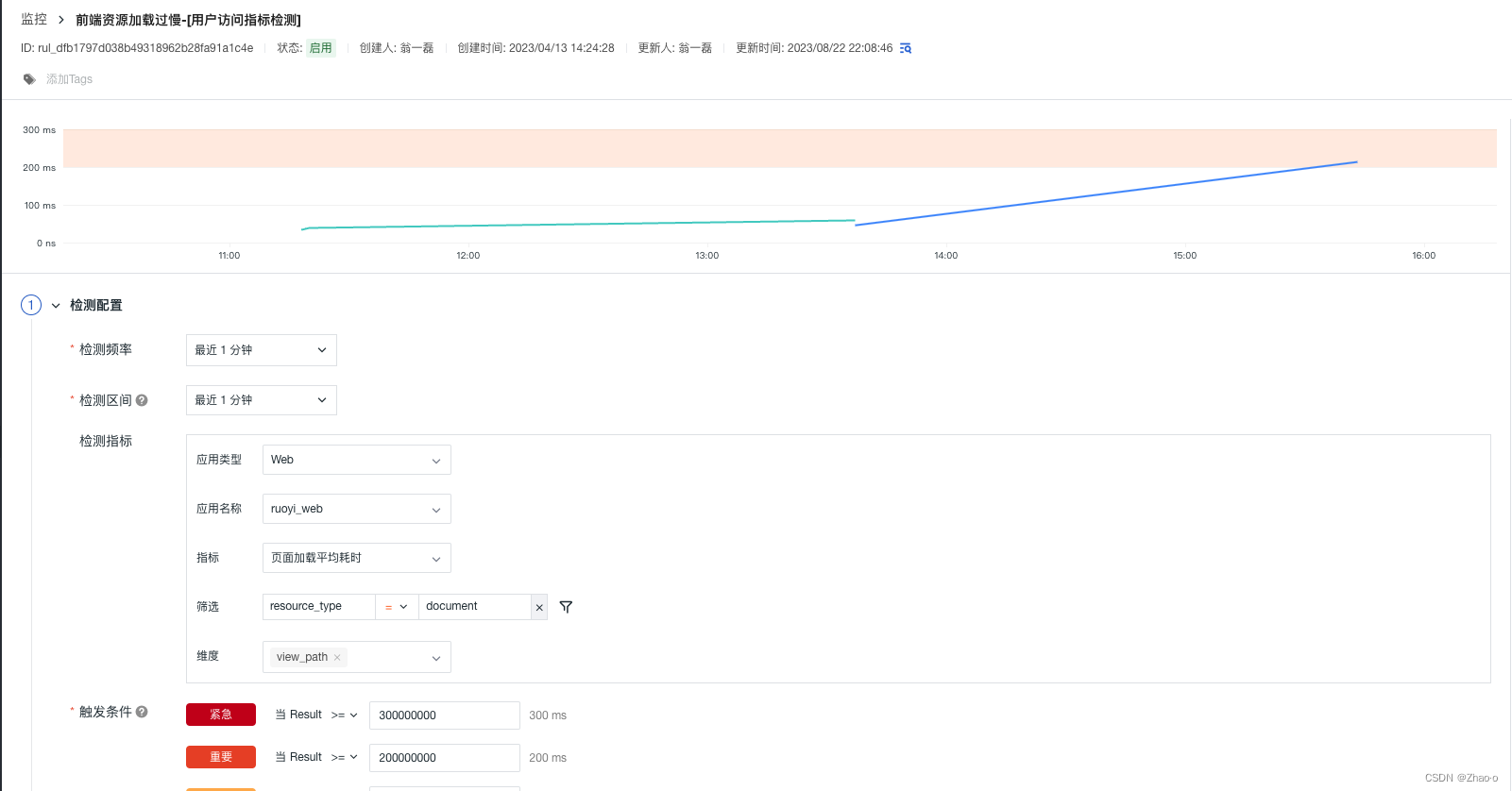
Task: Click the 重要 severity button
Action: coord(221,757)
